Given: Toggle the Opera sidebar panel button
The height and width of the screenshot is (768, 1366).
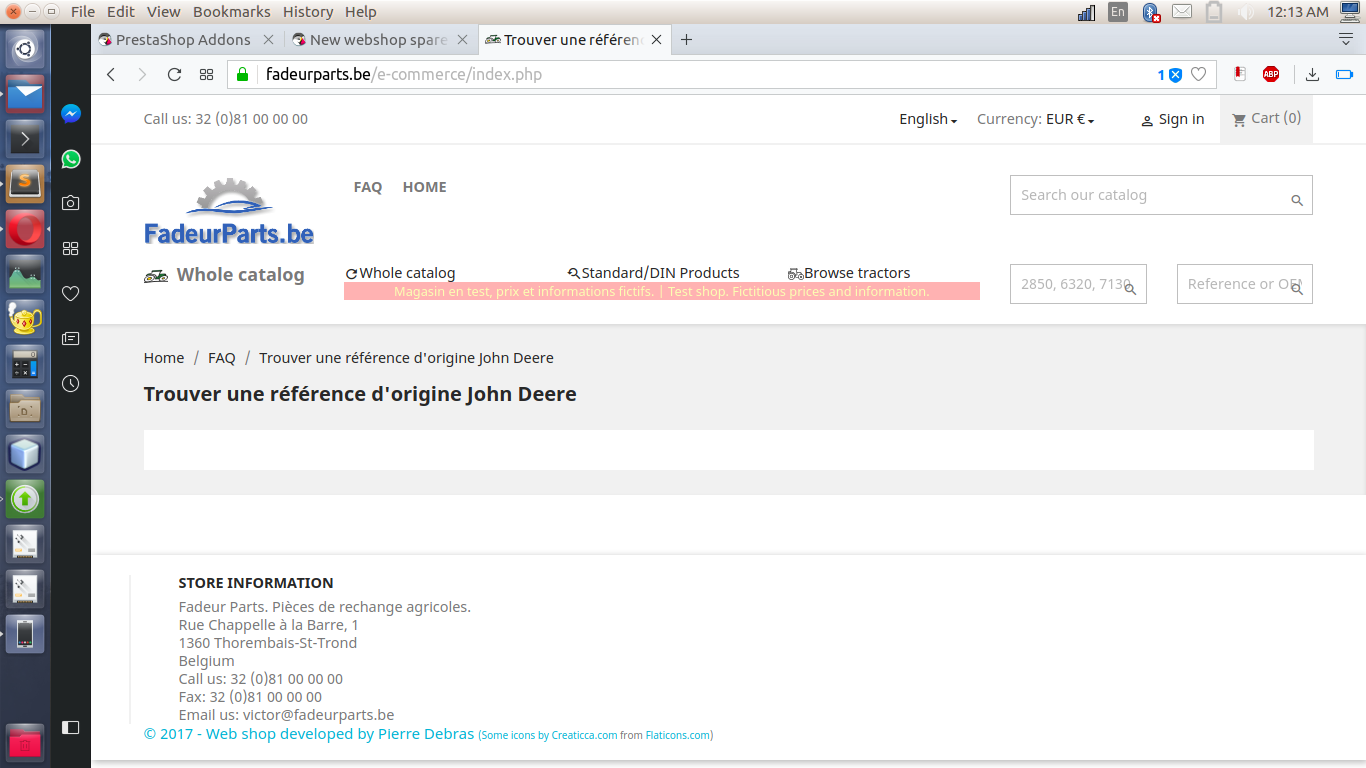Looking at the screenshot, I should 71,727.
